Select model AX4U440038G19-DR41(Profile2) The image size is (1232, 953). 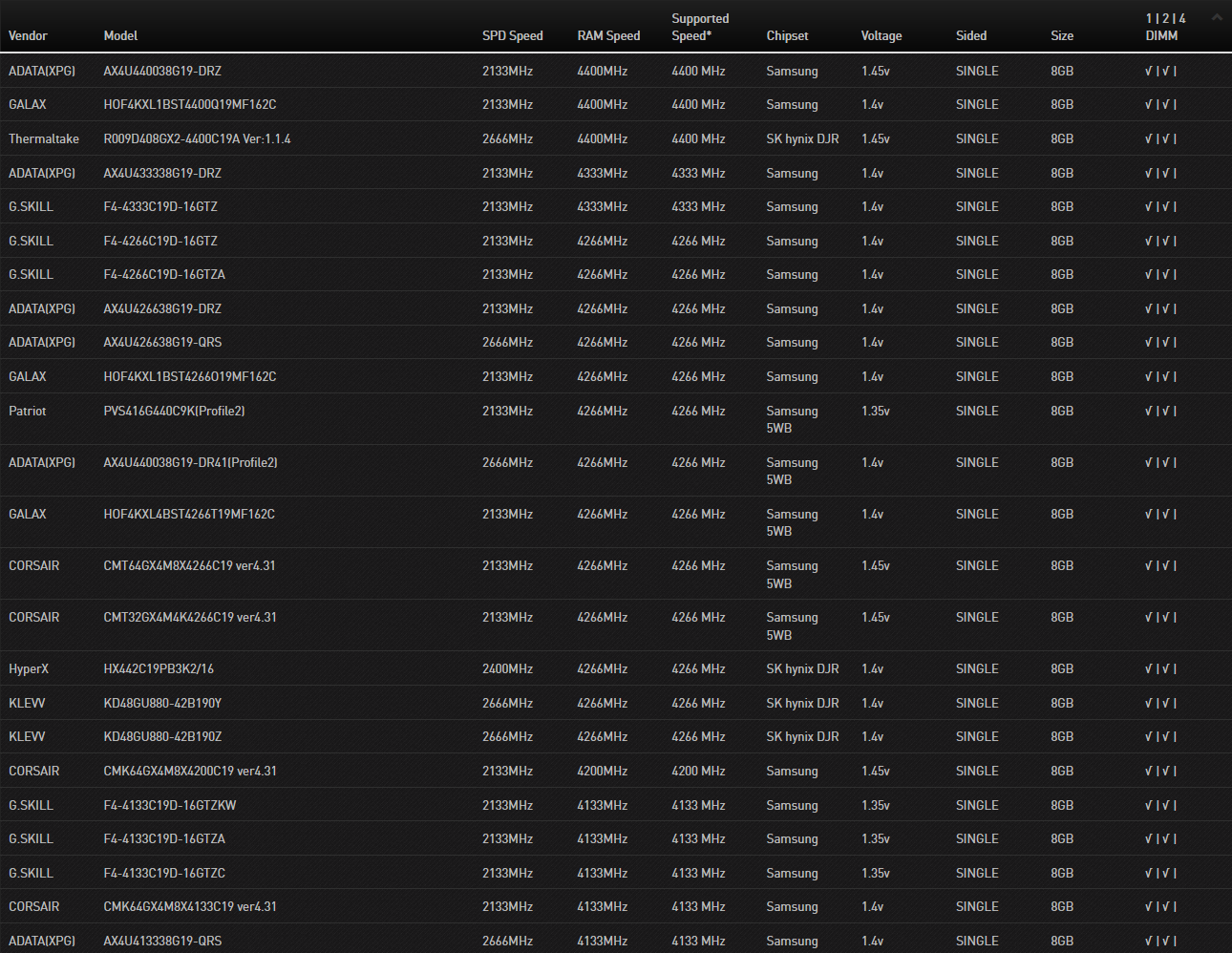tap(190, 463)
